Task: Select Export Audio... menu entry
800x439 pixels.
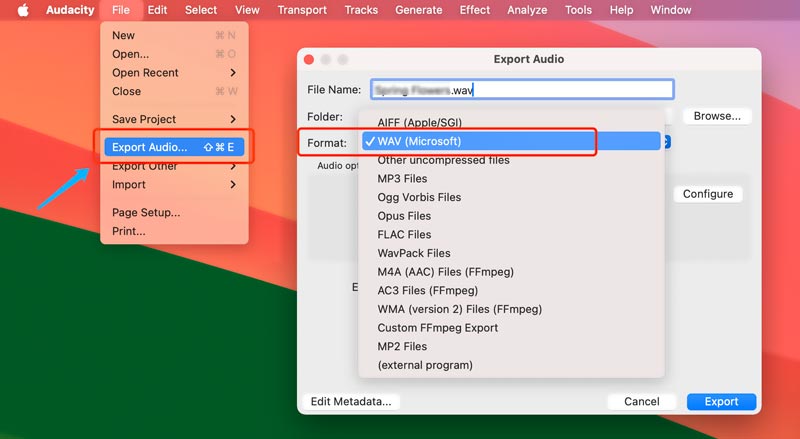Action: click(x=174, y=147)
